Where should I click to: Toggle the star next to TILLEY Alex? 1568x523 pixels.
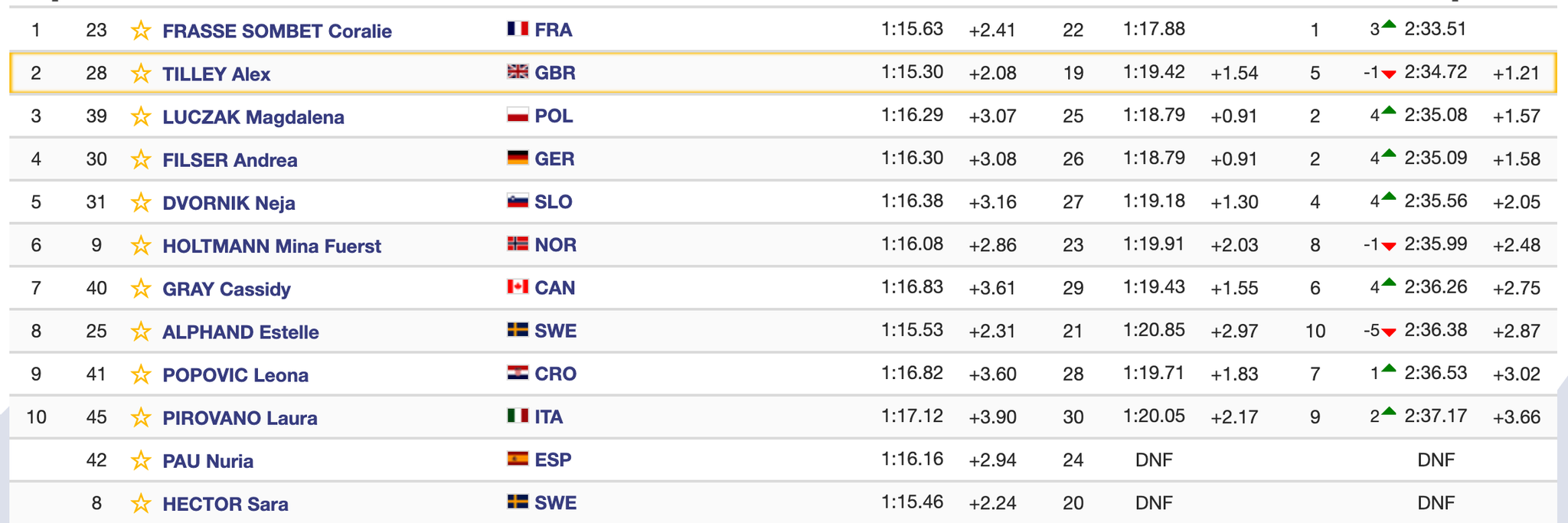[x=141, y=74]
